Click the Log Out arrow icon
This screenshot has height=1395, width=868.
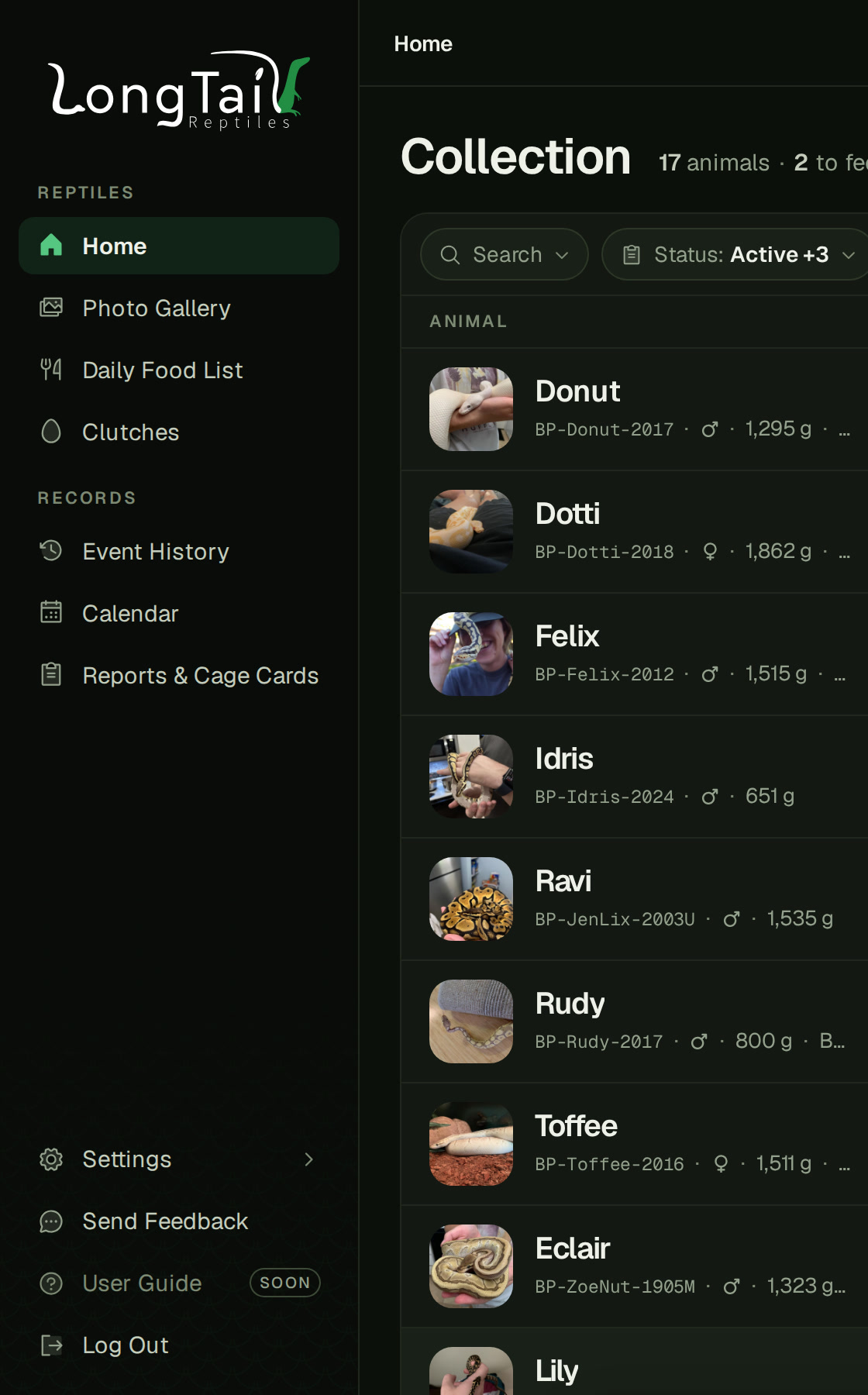click(51, 1345)
